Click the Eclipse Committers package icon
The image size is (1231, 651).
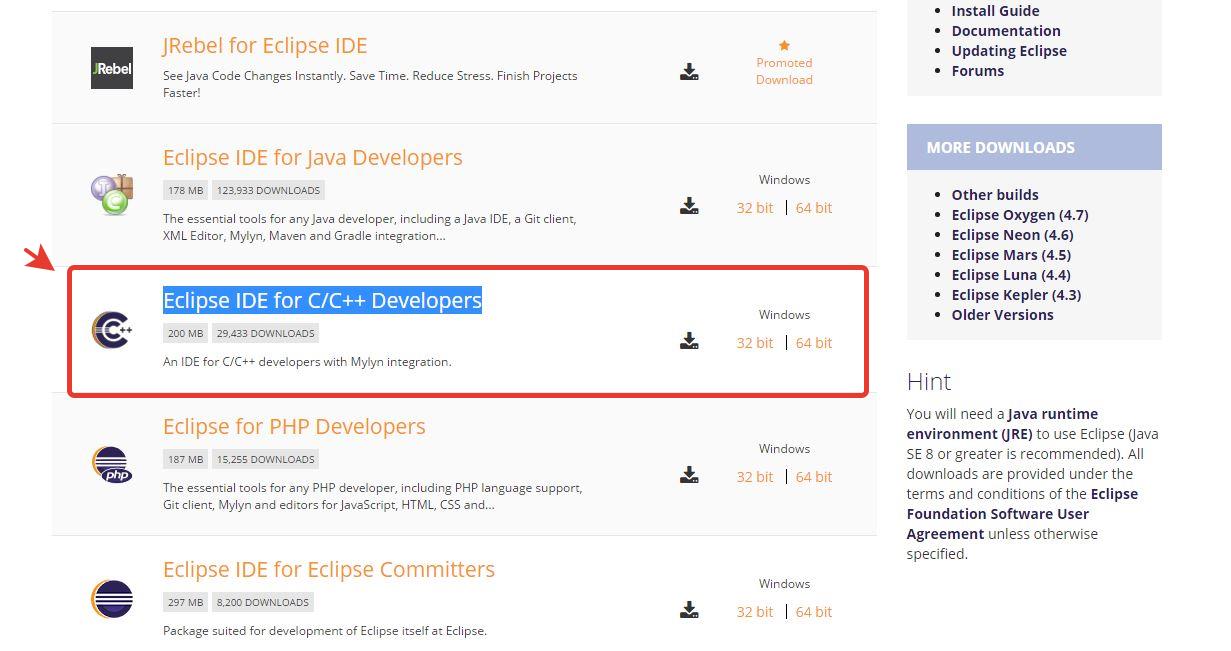click(111, 599)
